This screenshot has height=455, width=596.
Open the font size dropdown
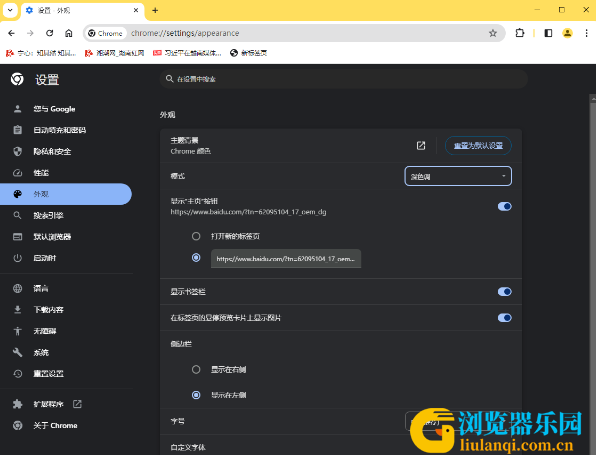[x=458, y=421]
